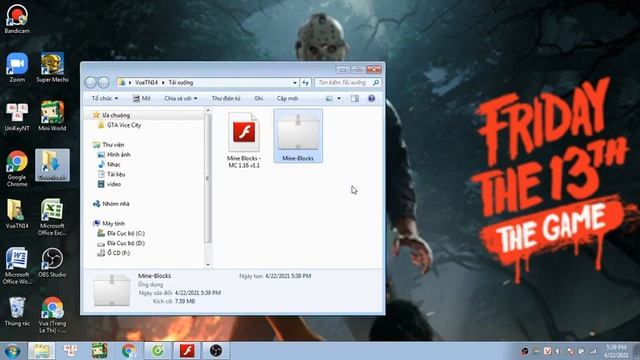The width and height of the screenshot is (640, 360).
Task: Open the Windows Start button
Action: [13, 351]
